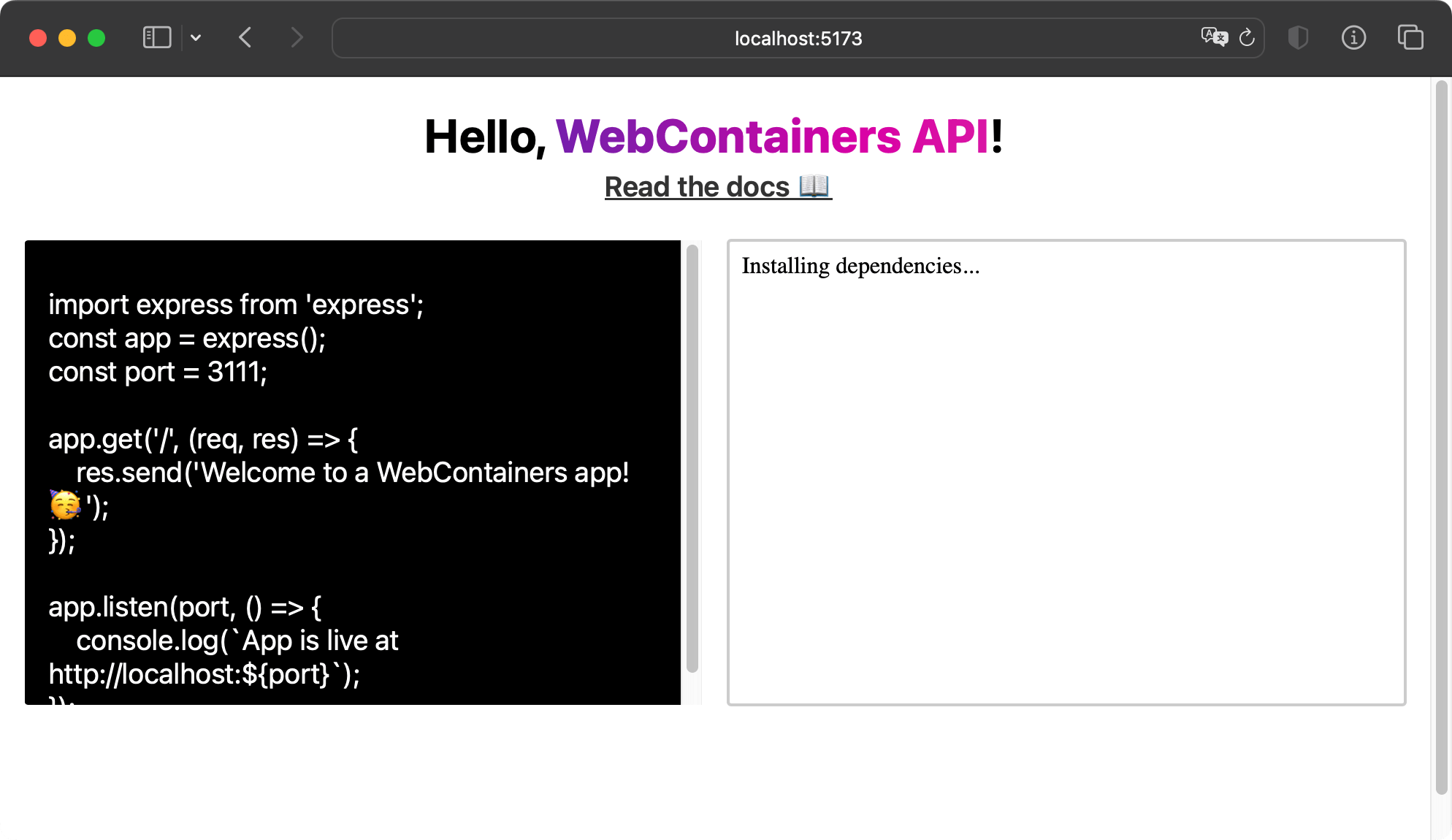Show the site information icon
The width and height of the screenshot is (1452, 840).
point(1353,37)
